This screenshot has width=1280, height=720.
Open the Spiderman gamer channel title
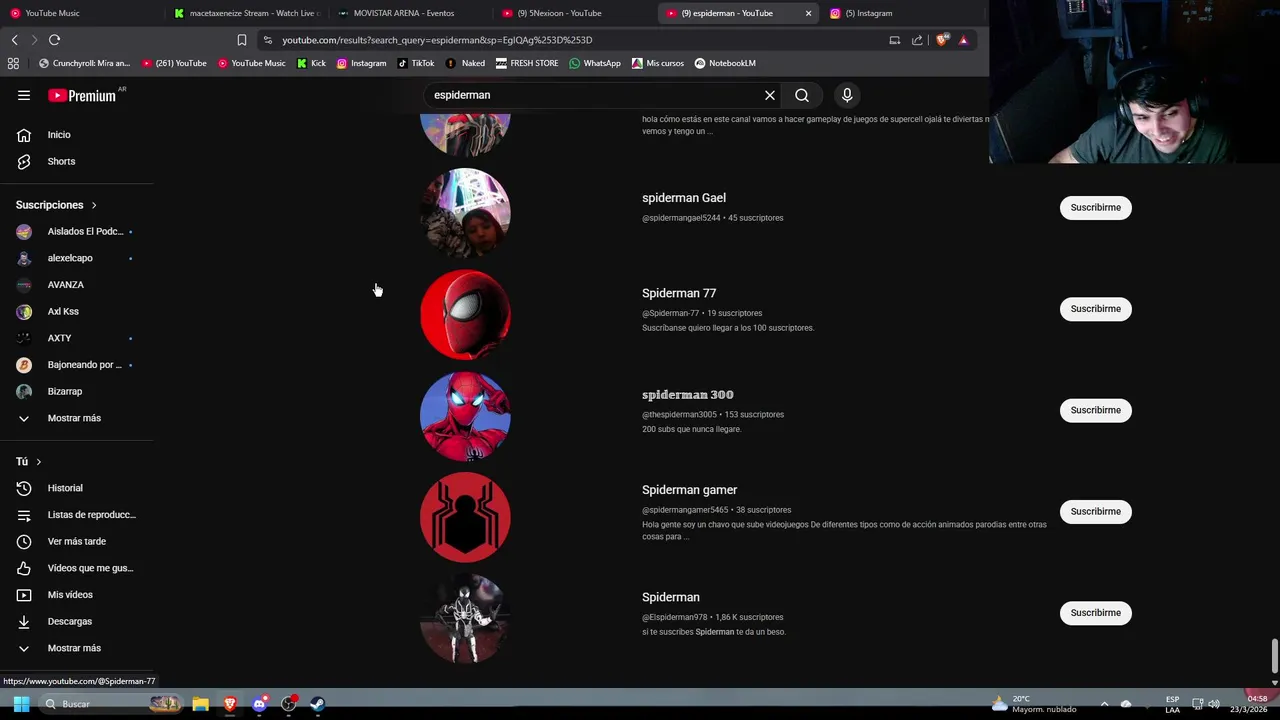[689, 490]
